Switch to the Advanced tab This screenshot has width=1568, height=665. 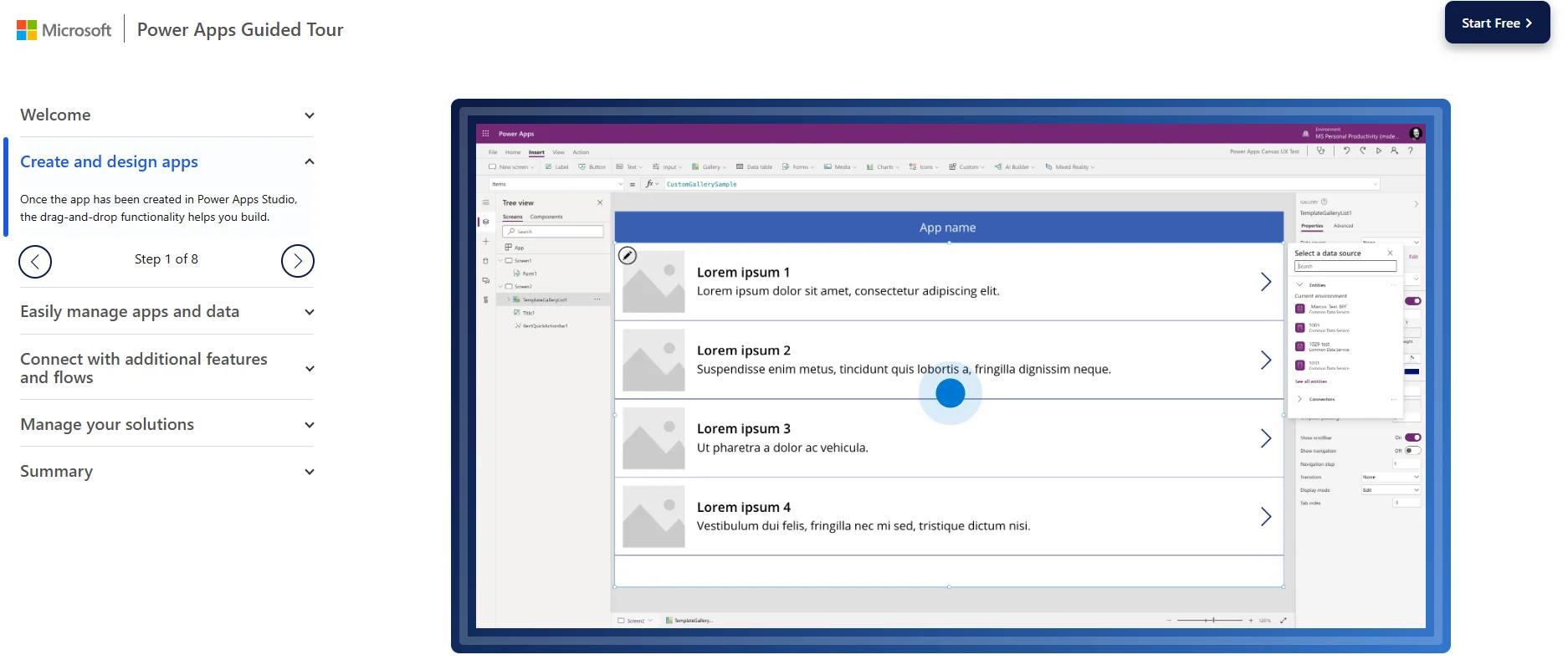pos(1343,226)
